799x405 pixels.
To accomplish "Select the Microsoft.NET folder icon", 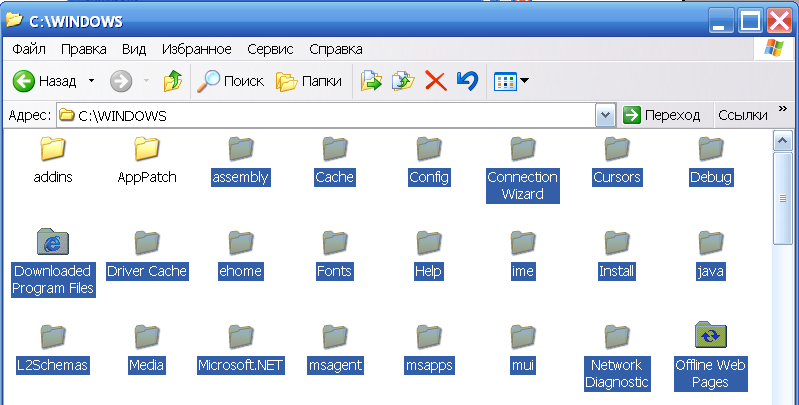I will click(x=241, y=336).
